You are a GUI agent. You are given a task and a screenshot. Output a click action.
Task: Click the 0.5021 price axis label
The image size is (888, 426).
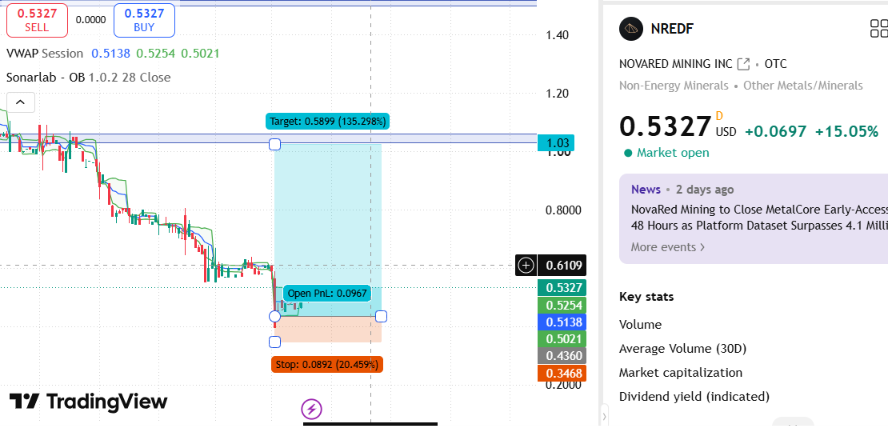click(561, 339)
